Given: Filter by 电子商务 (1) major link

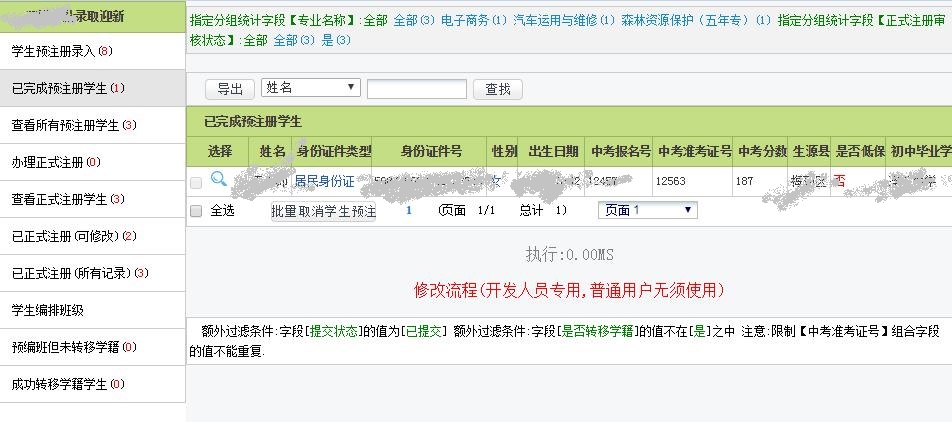Looking at the screenshot, I should [x=474, y=20].
